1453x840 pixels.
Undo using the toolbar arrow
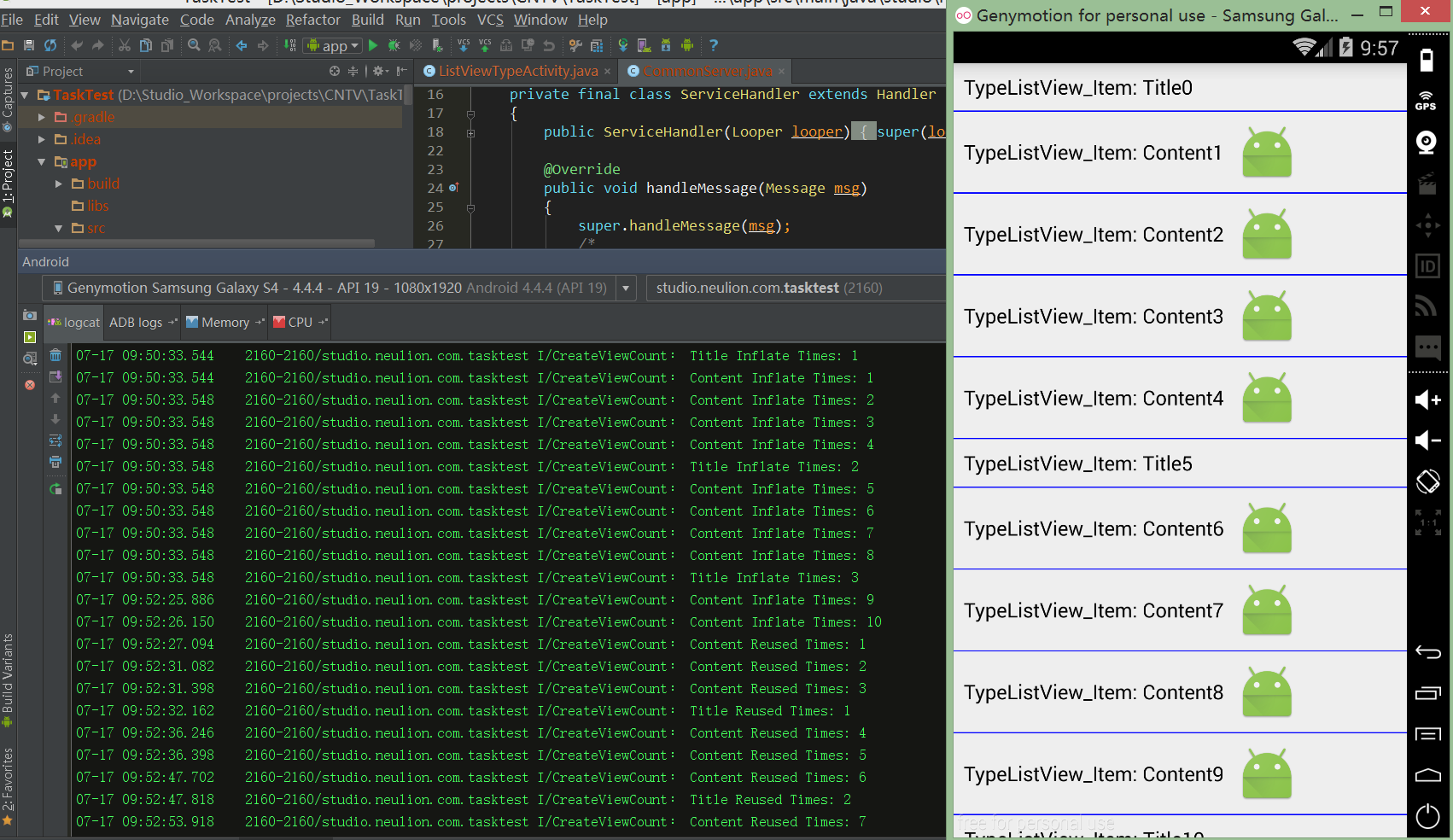[77, 45]
